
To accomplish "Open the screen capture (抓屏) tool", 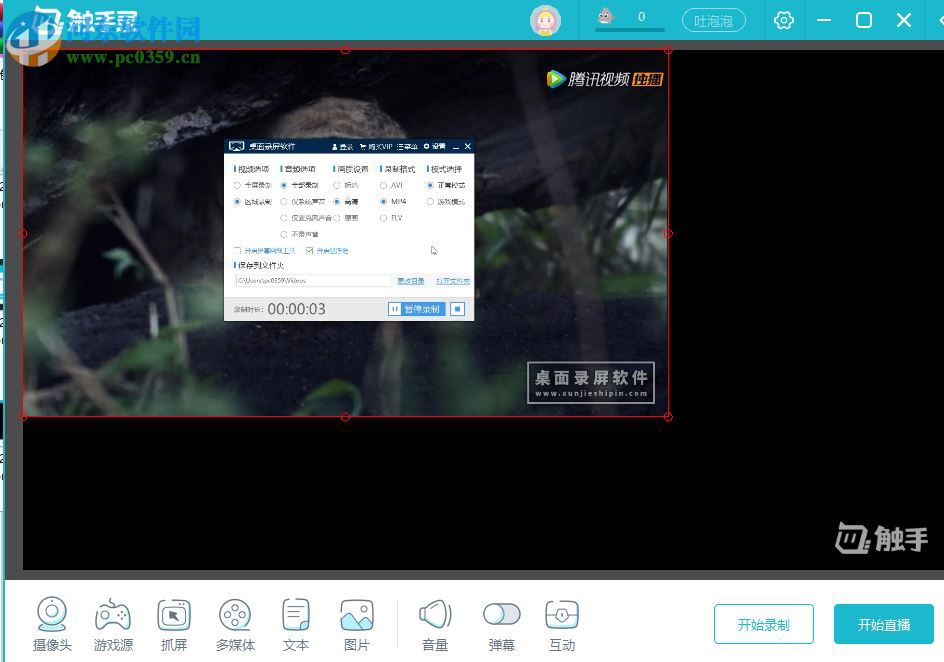I will 174,624.
